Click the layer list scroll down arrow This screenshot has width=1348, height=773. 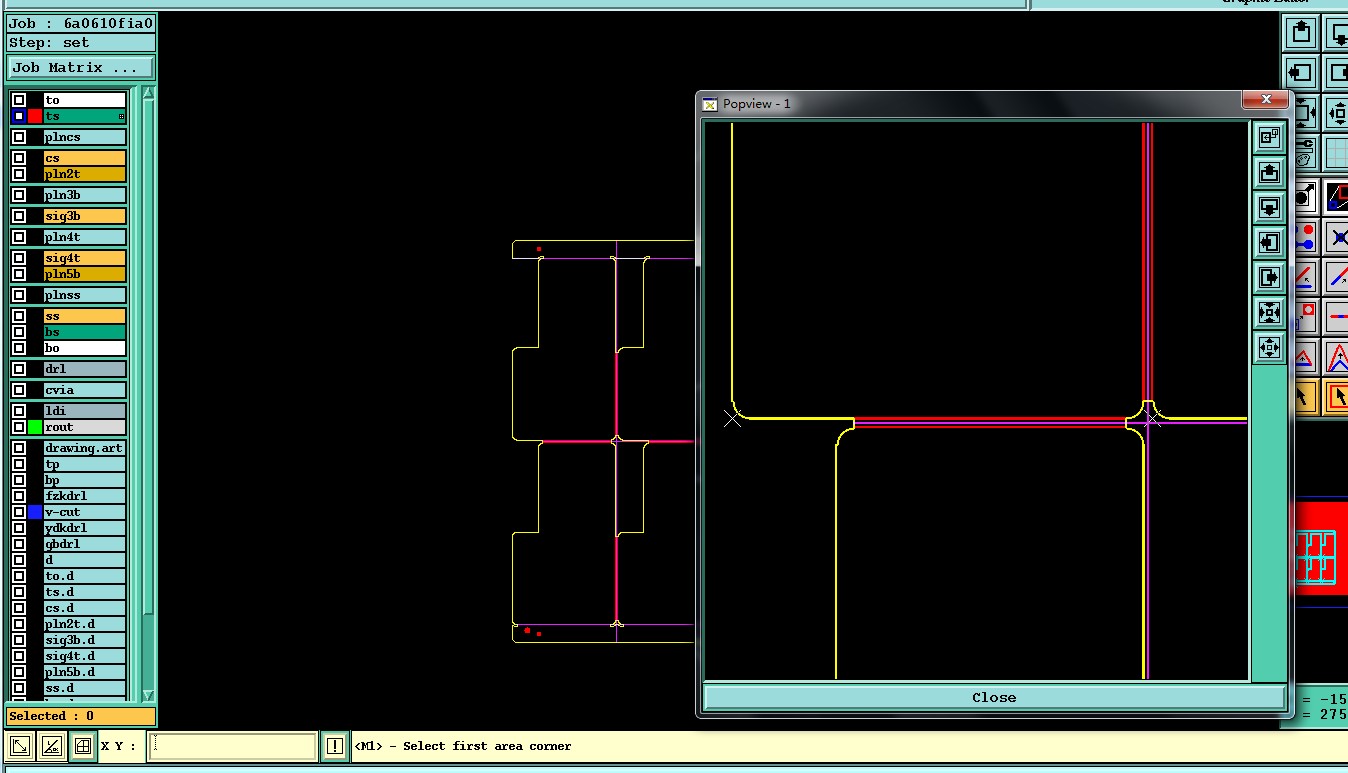[x=148, y=695]
